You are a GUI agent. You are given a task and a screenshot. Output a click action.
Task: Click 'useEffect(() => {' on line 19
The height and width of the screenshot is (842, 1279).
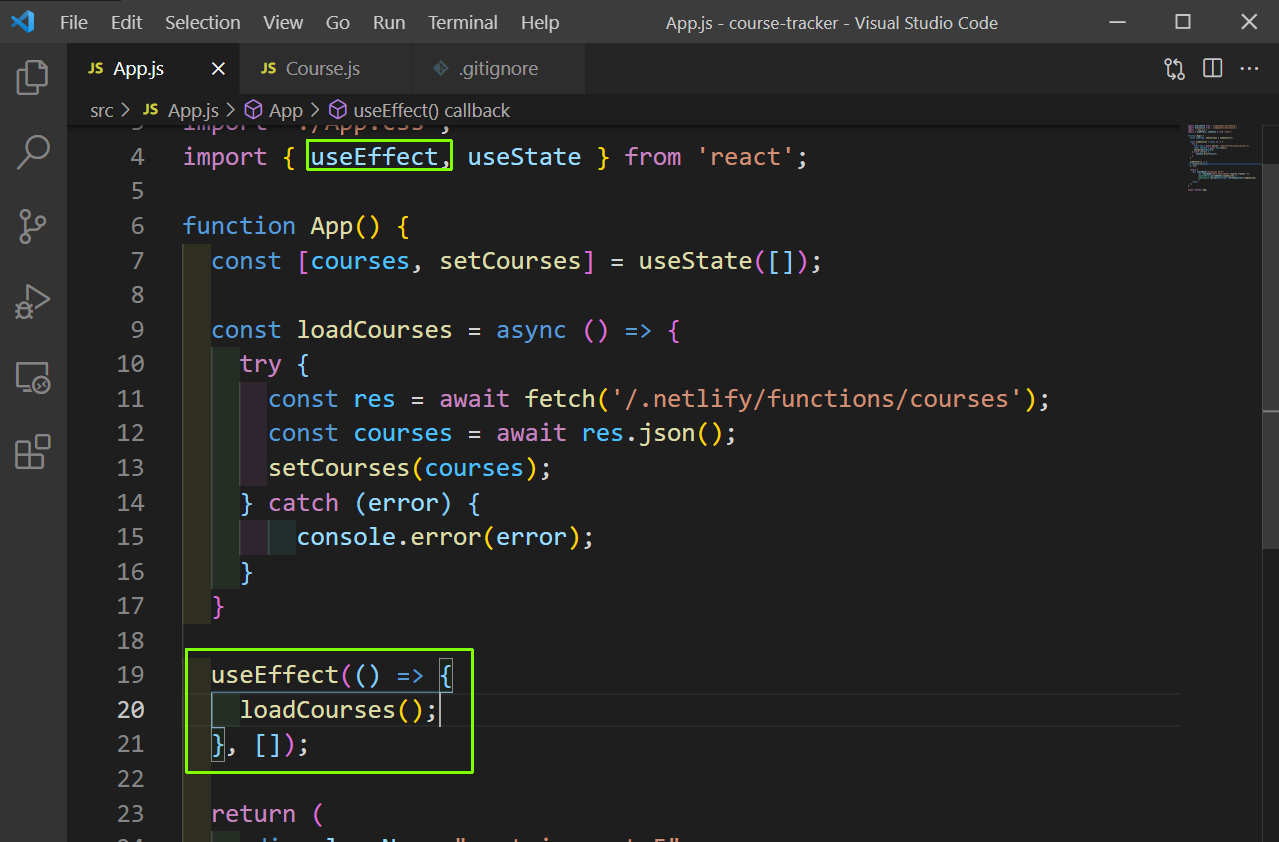332,675
